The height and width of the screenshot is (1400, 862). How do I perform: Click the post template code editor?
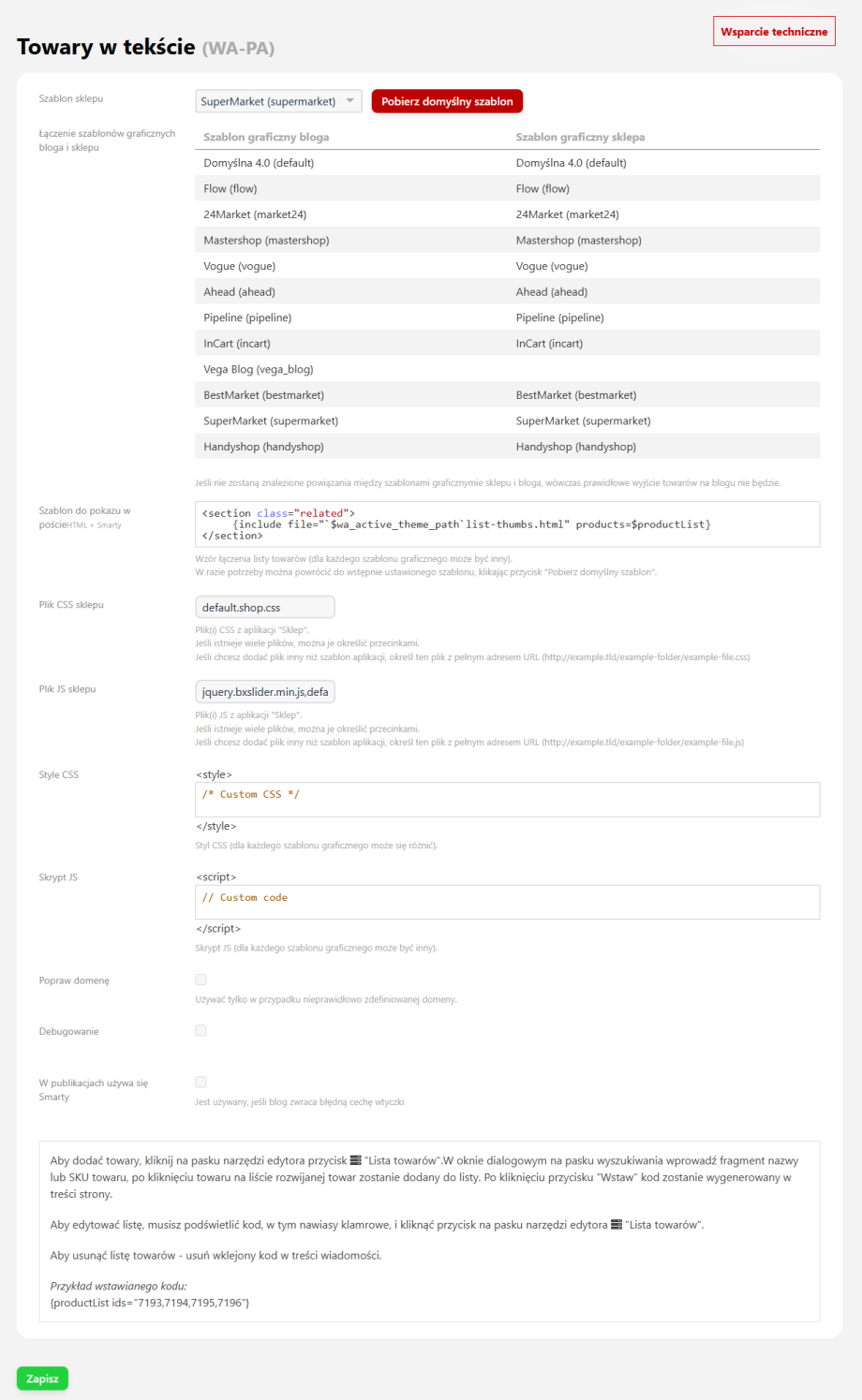click(507, 524)
